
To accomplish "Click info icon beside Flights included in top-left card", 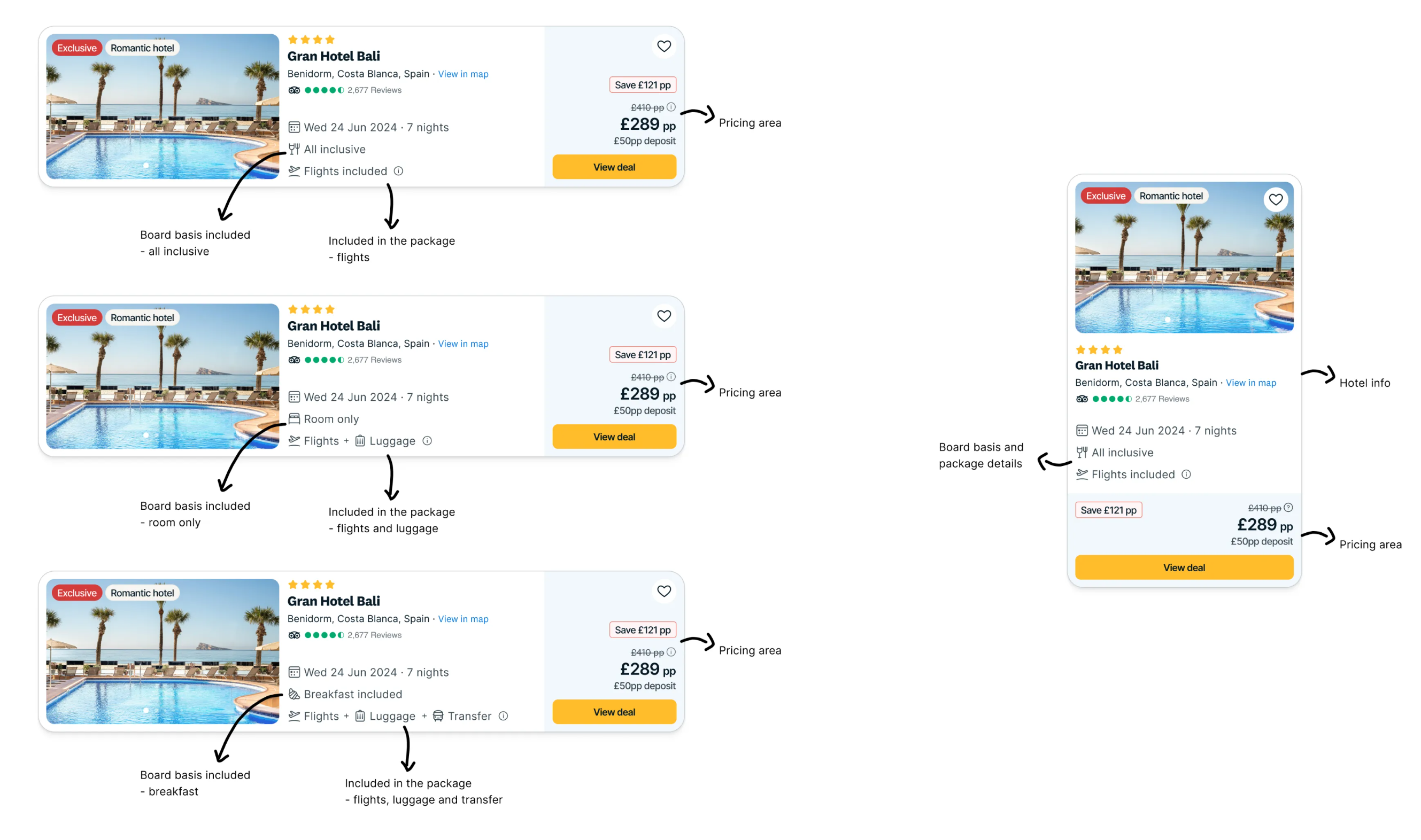I will pyautogui.click(x=399, y=171).
